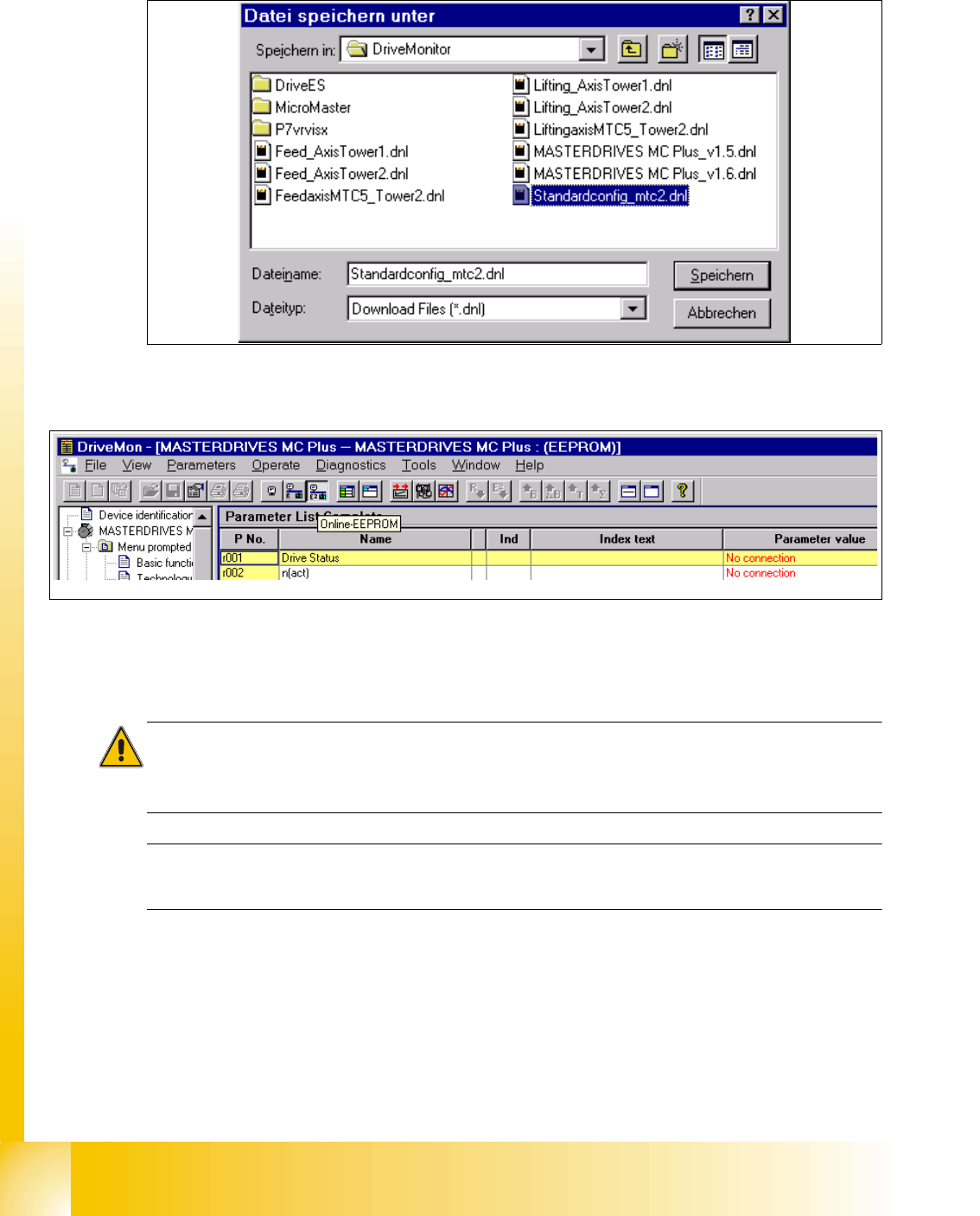Image resolution: width=980 pixels, height=1216 pixels.
Task: Click the Ind column header
Action: [509, 538]
